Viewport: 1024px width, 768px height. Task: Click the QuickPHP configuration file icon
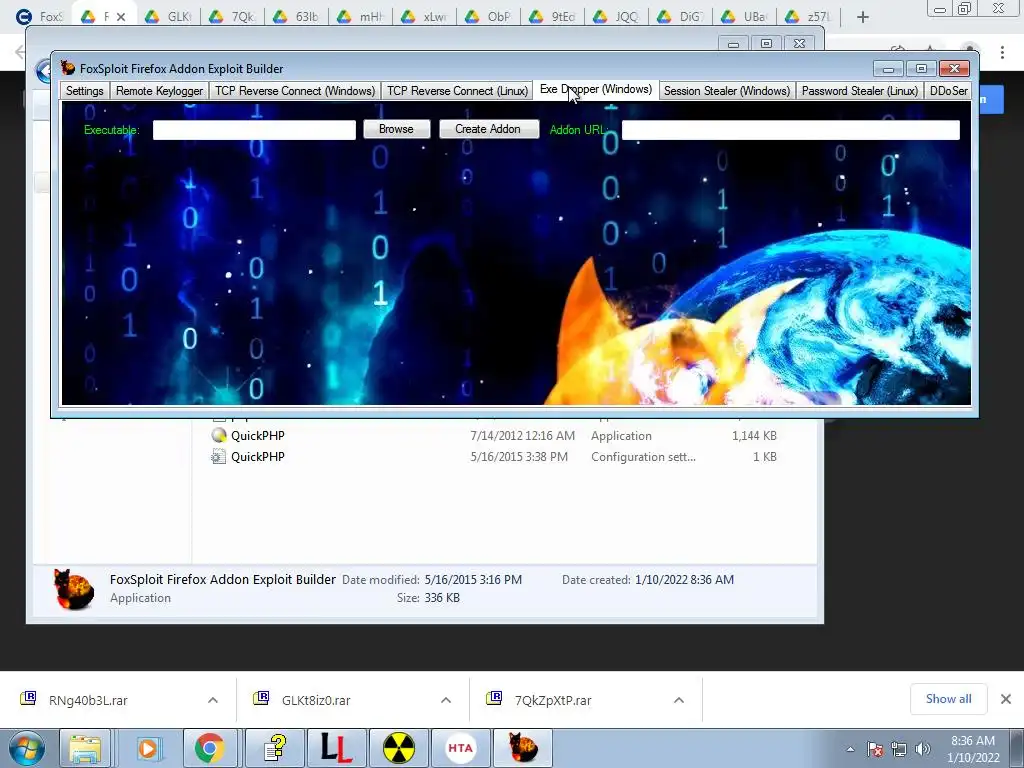pyautogui.click(x=219, y=457)
